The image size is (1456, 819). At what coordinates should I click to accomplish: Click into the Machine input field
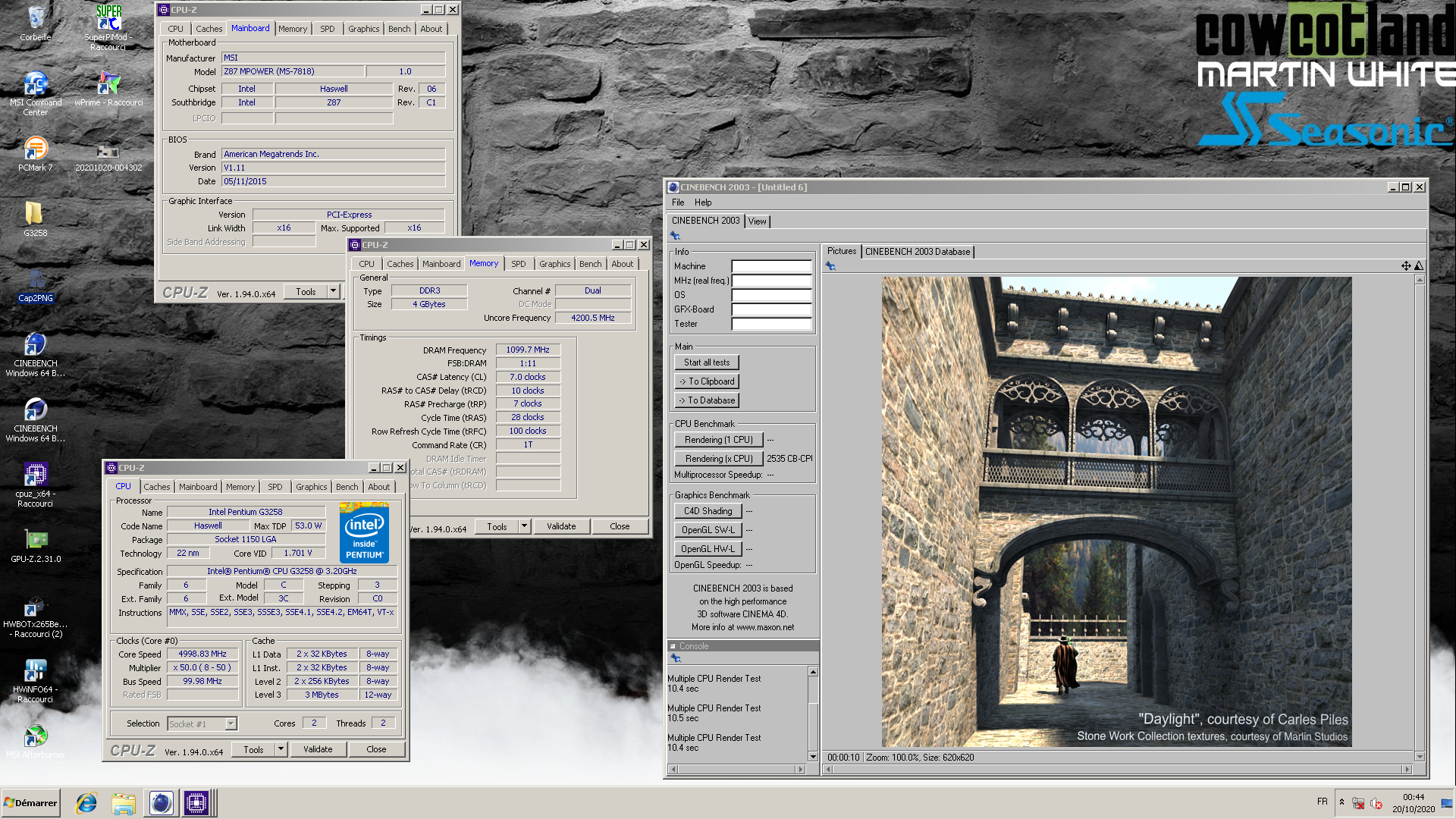[x=771, y=266]
